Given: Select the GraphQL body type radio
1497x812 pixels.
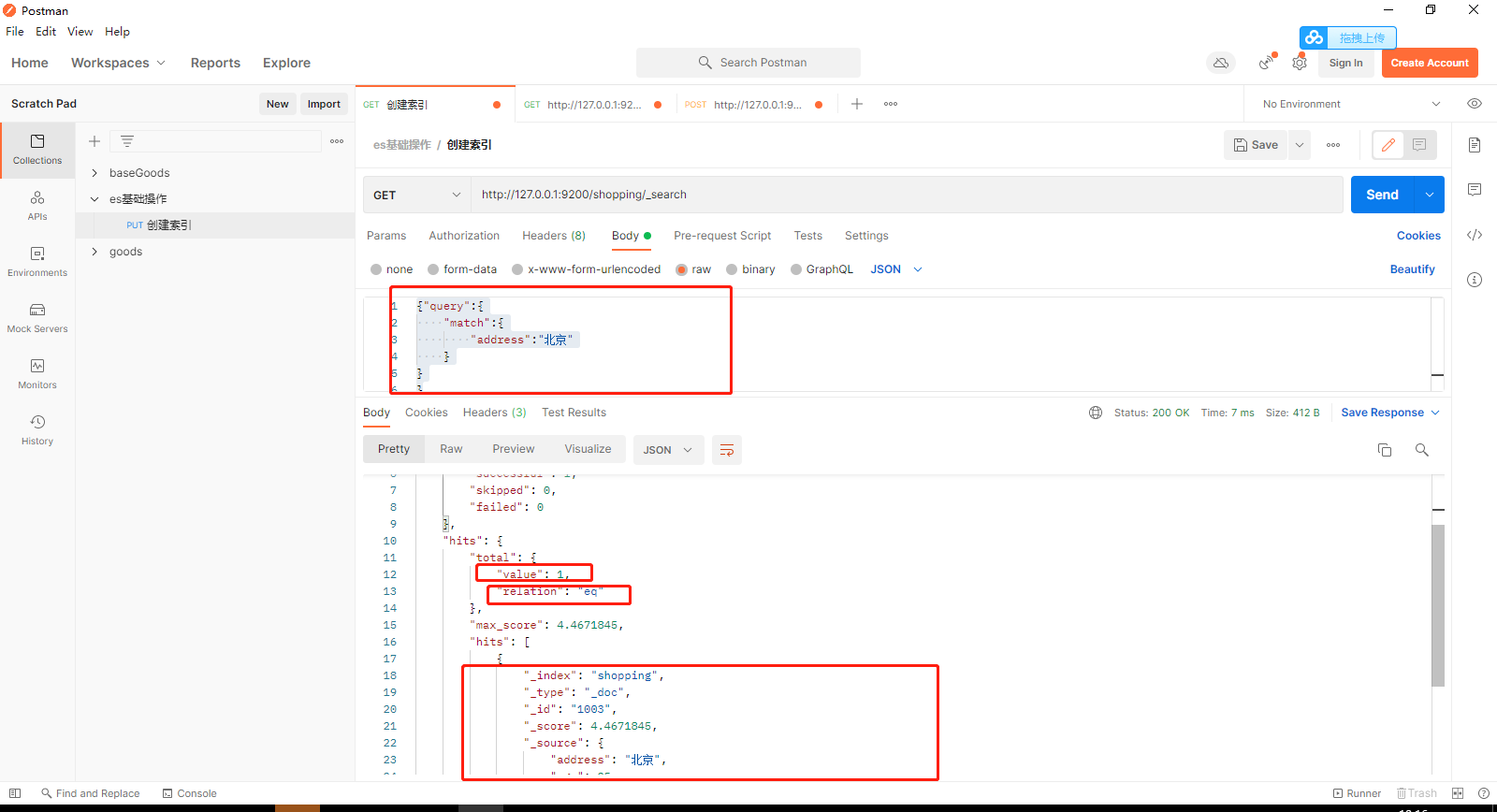Looking at the screenshot, I should pyautogui.click(x=796, y=269).
